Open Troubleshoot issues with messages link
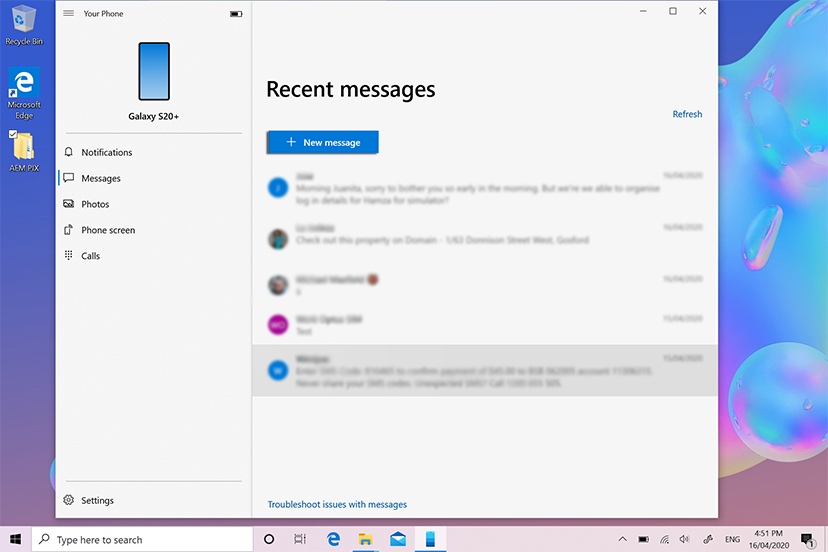The width and height of the screenshot is (828, 552). pos(337,504)
